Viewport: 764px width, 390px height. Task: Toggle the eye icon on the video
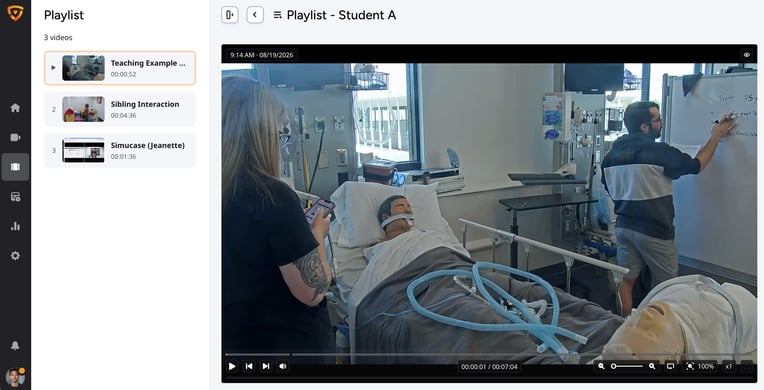pos(746,55)
